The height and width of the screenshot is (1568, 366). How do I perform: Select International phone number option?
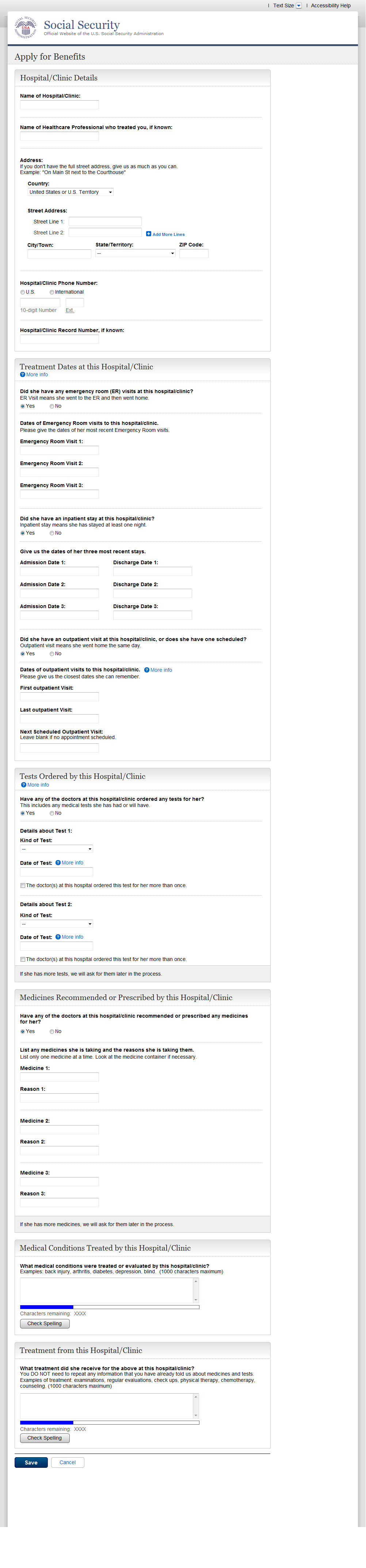tap(52, 292)
